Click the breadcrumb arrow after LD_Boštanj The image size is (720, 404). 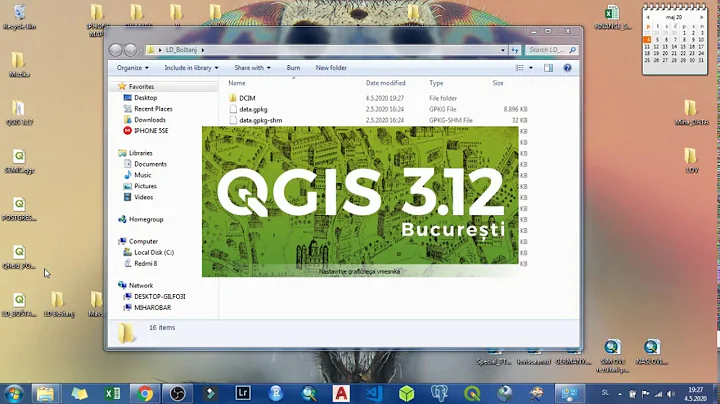tap(202, 50)
